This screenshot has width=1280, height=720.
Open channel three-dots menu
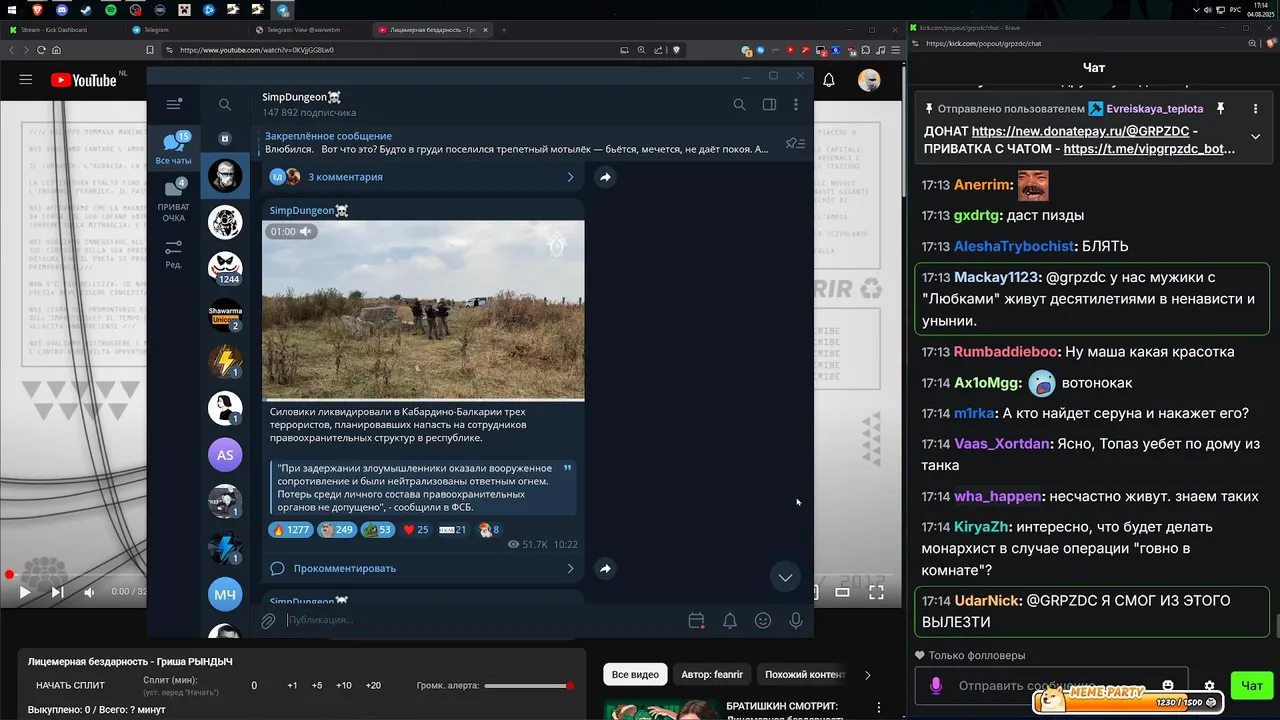pyautogui.click(x=796, y=104)
